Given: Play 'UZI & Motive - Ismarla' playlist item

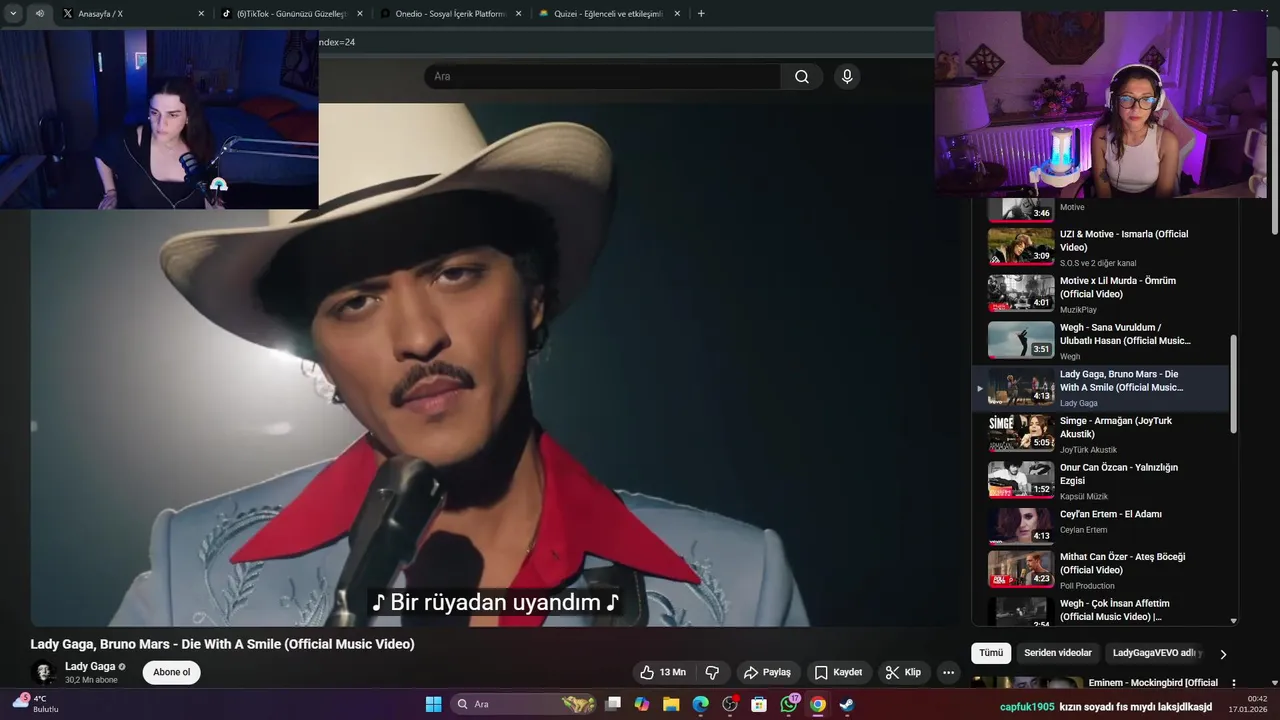Looking at the screenshot, I should tap(1100, 247).
